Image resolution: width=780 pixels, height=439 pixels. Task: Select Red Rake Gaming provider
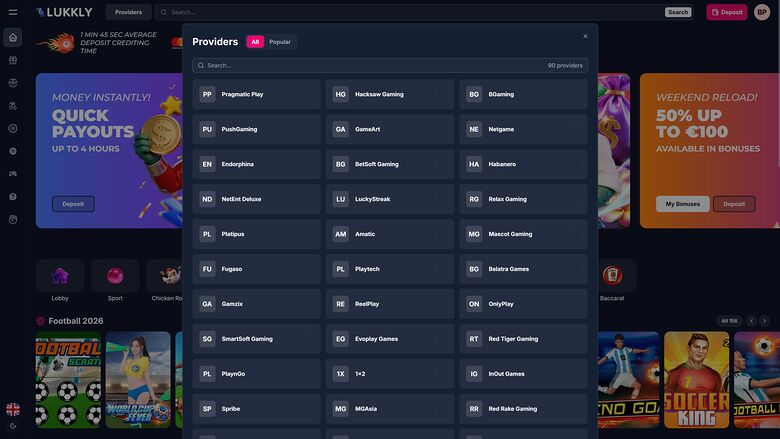(523, 409)
